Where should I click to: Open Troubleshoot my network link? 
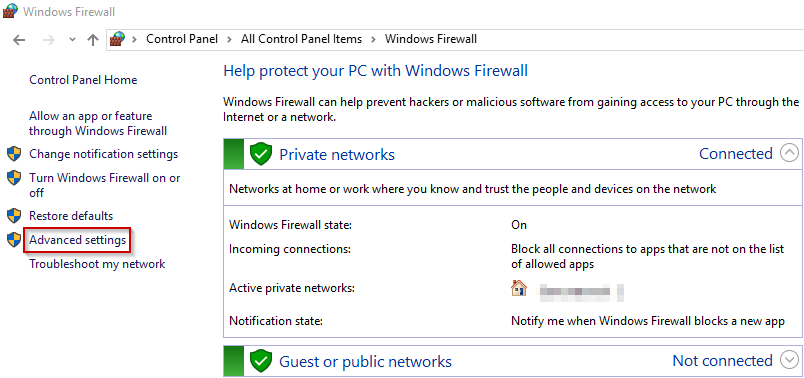pyautogui.click(x=97, y=264)
